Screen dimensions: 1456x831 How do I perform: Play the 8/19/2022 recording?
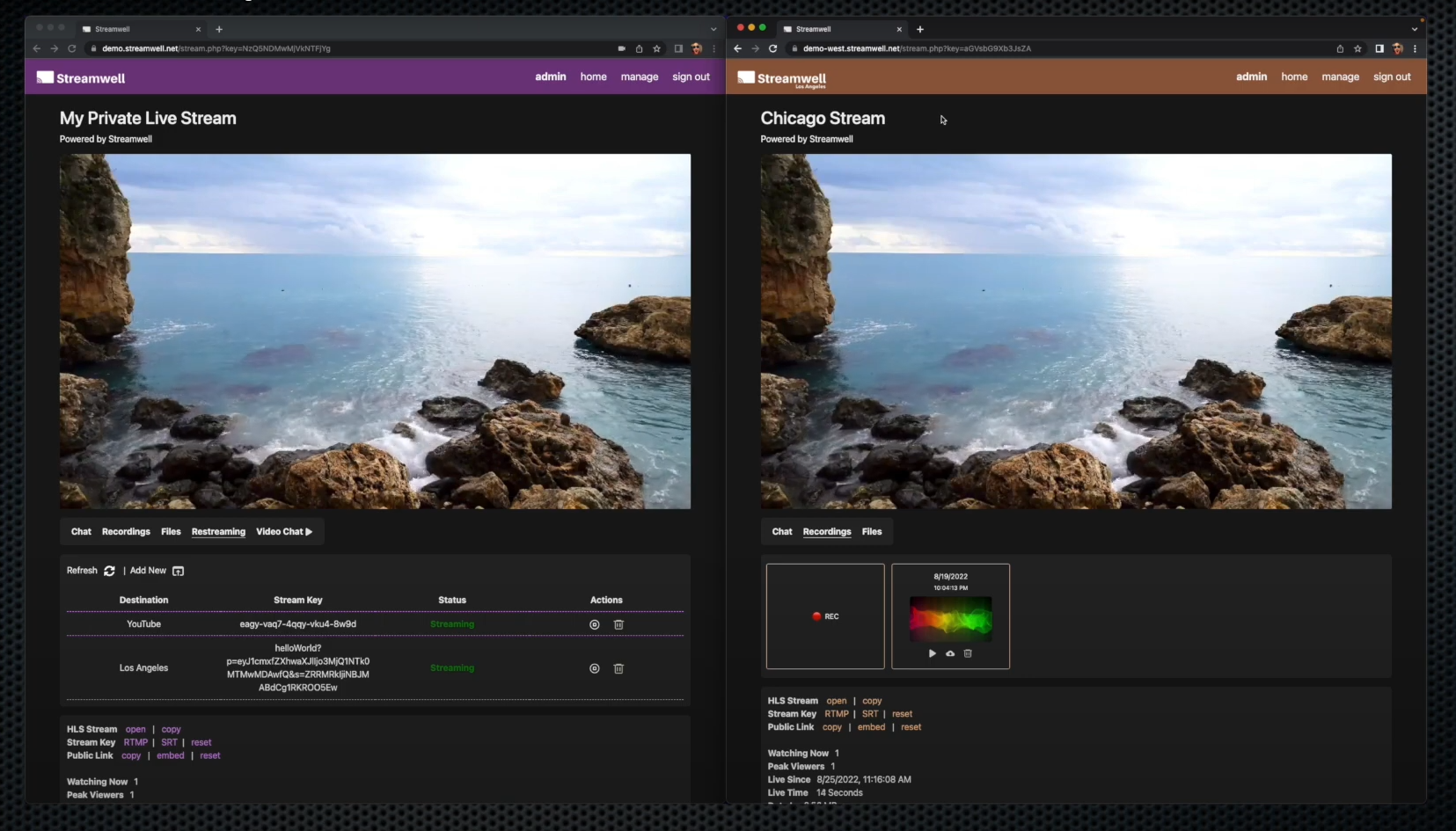point(932,653)
